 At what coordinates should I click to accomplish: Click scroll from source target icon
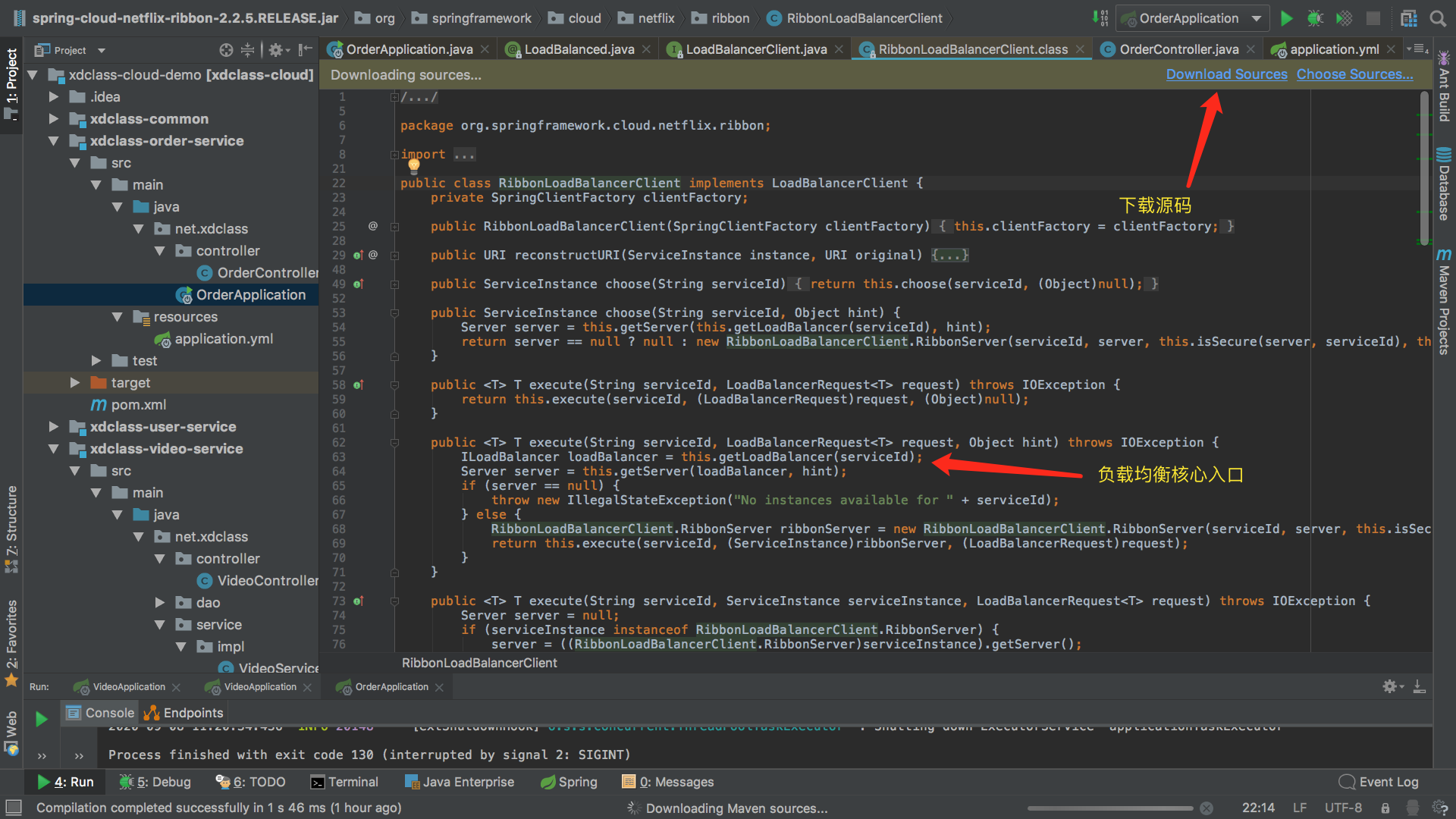coord(226,50)
